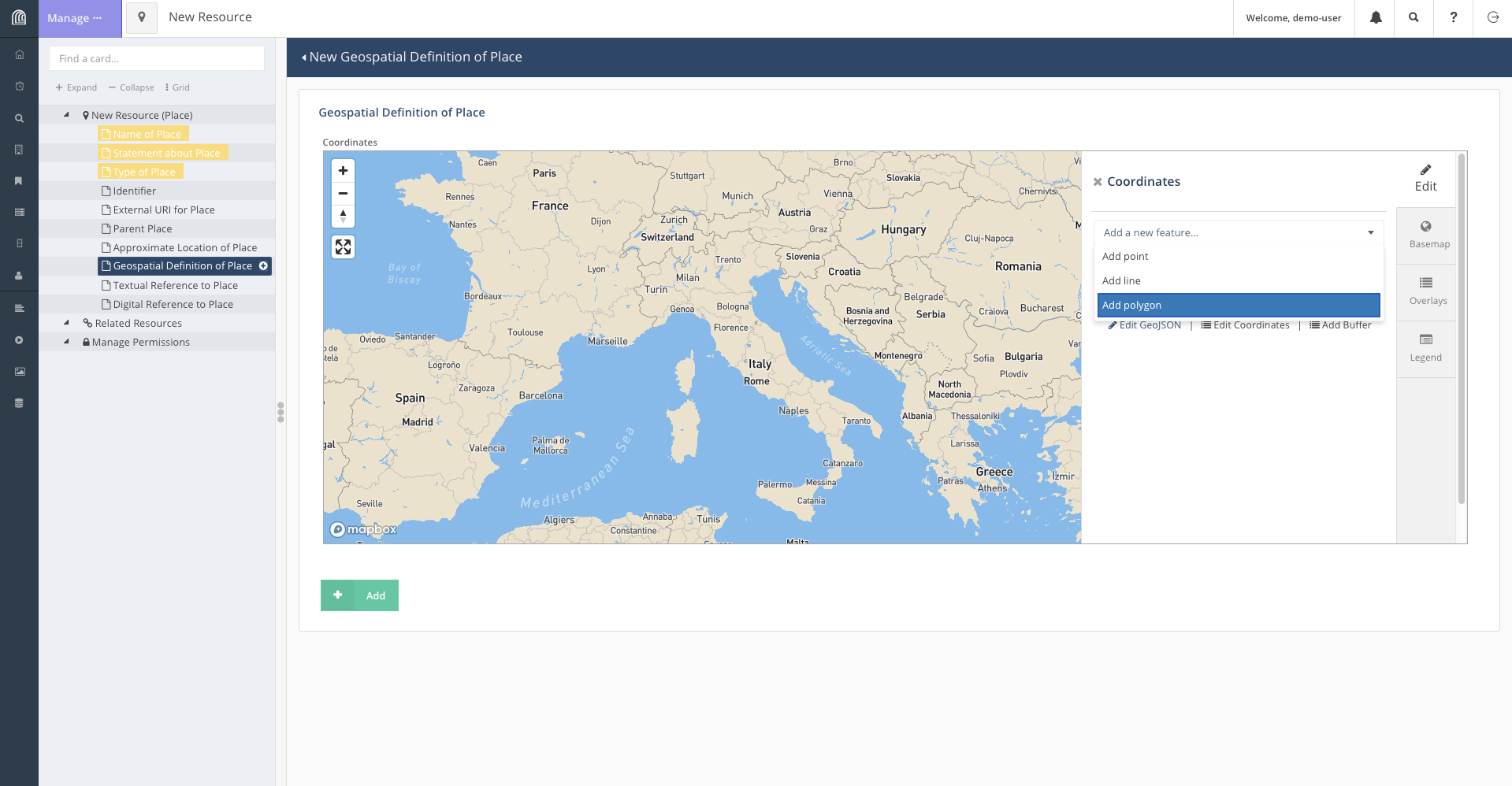Open the Overlays tab
This screenshot has height=786, width=1512.
(1427, 291)
